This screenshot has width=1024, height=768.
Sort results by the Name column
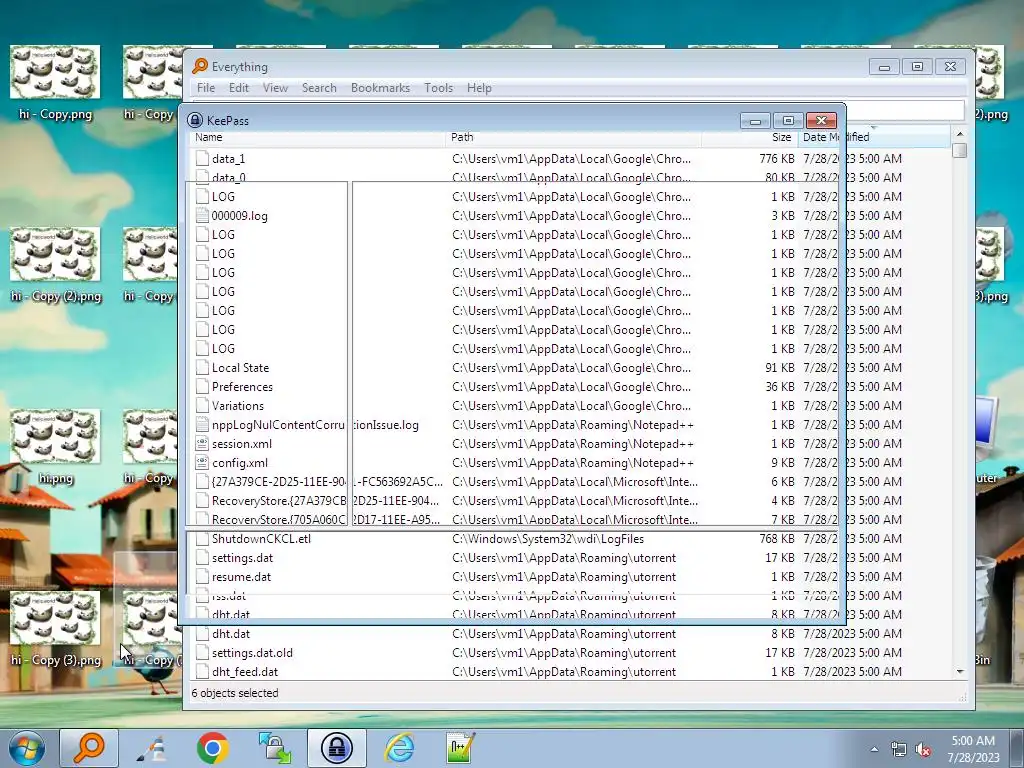317,137
